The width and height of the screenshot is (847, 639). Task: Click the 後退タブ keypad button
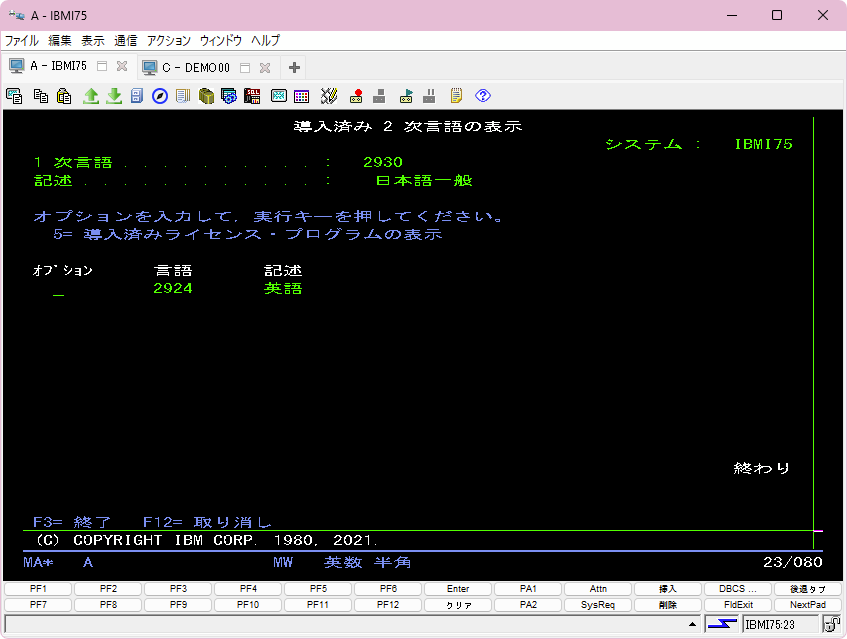808,589
